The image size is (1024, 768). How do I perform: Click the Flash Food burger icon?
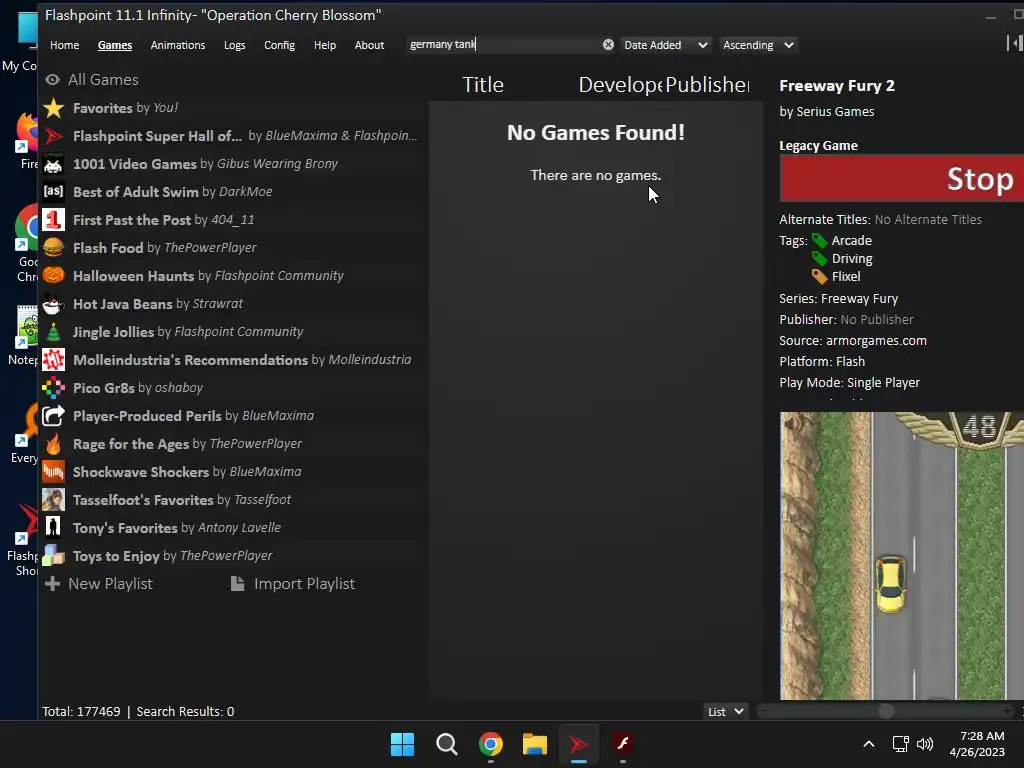54,248
